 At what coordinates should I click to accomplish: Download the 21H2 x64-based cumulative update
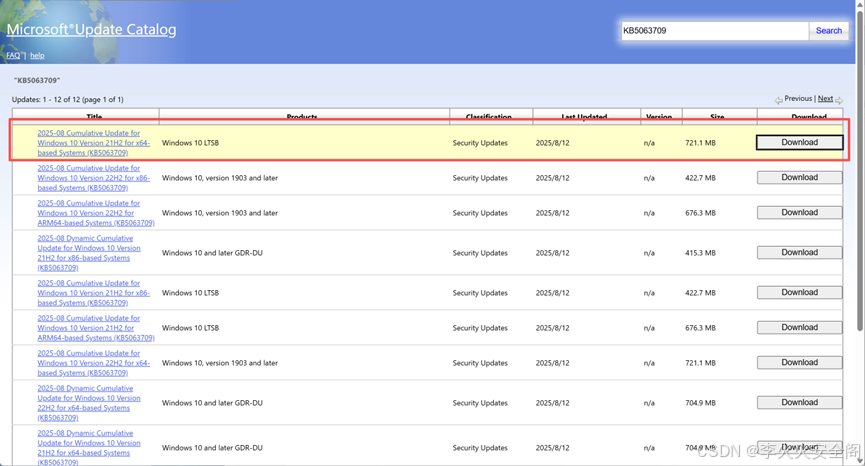799,142
